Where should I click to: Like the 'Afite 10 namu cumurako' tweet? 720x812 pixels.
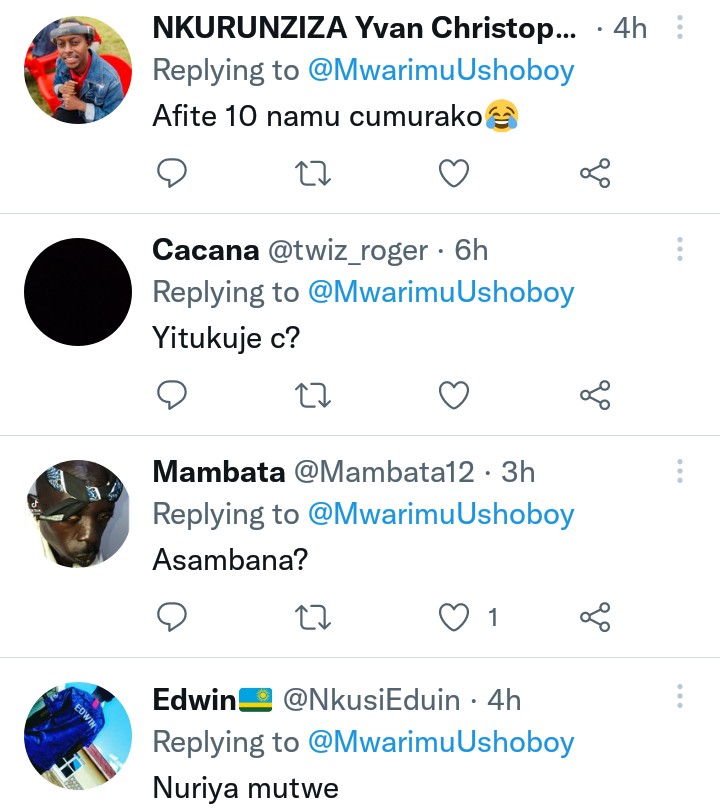point(455,174)
